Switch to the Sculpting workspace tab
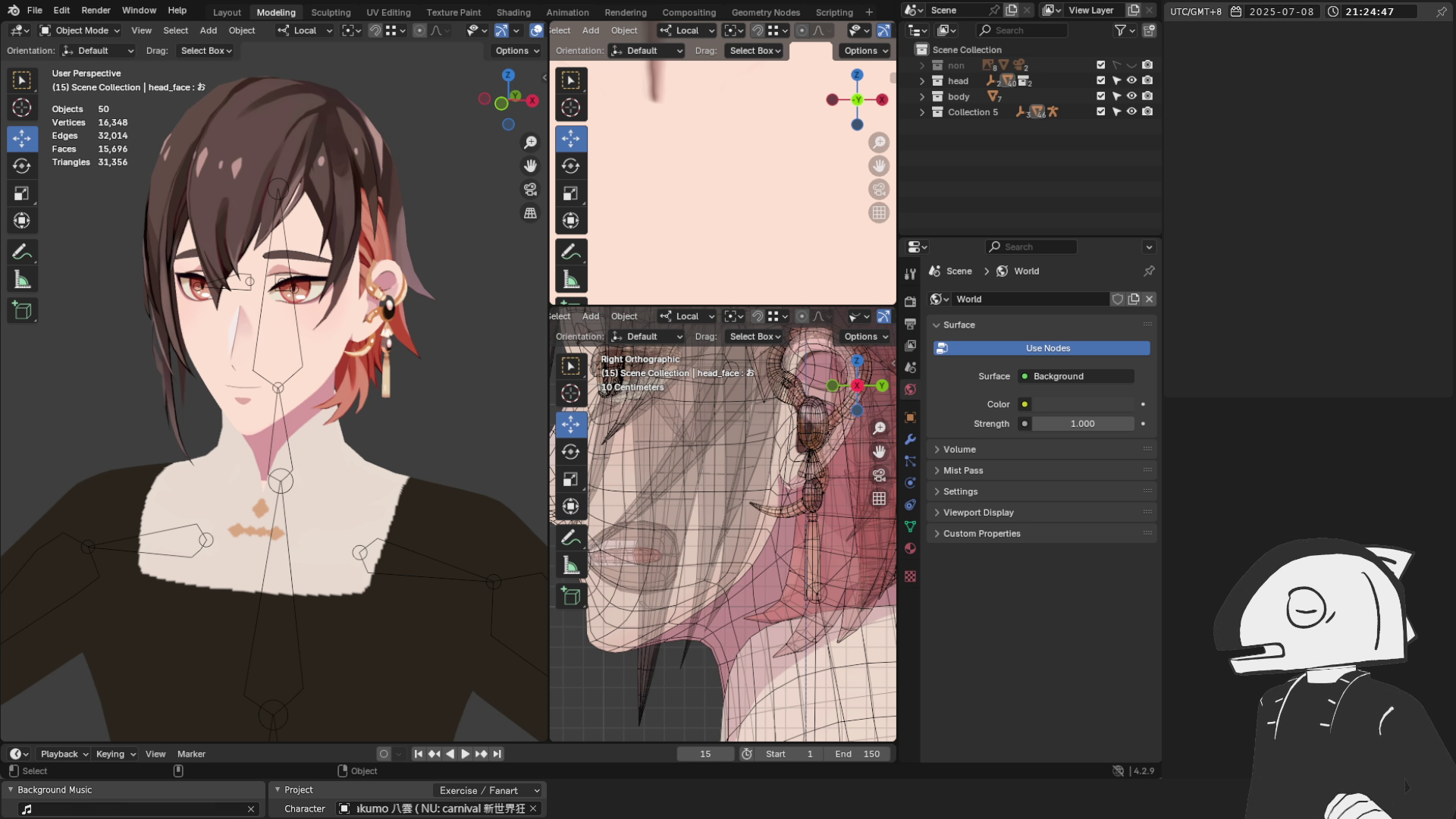1456x819 pixels. [x=331, y=12]
